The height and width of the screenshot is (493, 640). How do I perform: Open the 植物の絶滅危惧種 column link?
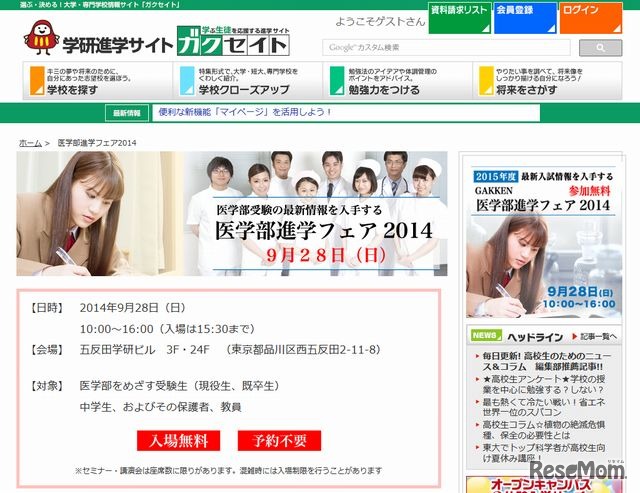[x=543, y=430]
